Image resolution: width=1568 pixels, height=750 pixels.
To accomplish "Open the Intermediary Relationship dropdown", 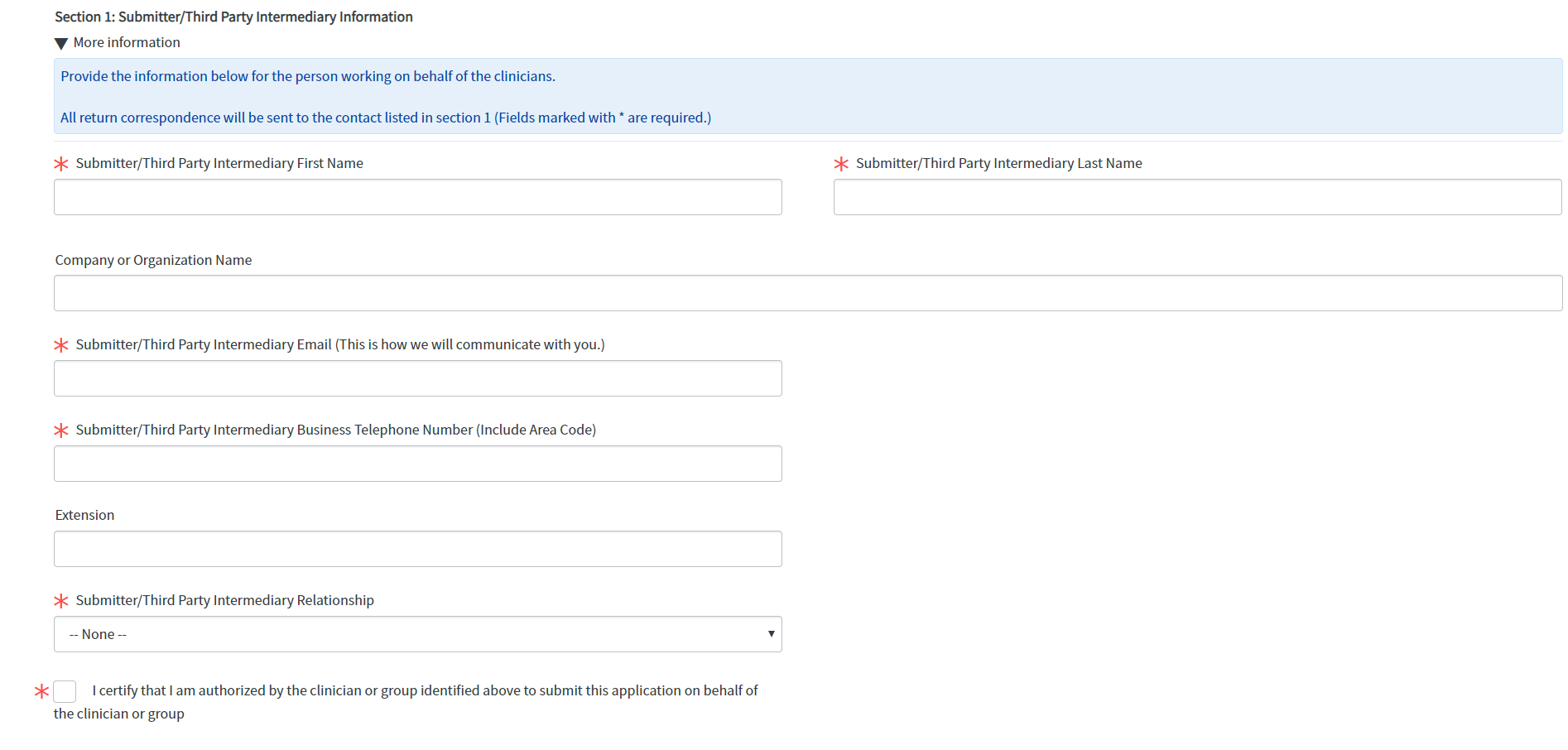I will [x=418, y=634].
